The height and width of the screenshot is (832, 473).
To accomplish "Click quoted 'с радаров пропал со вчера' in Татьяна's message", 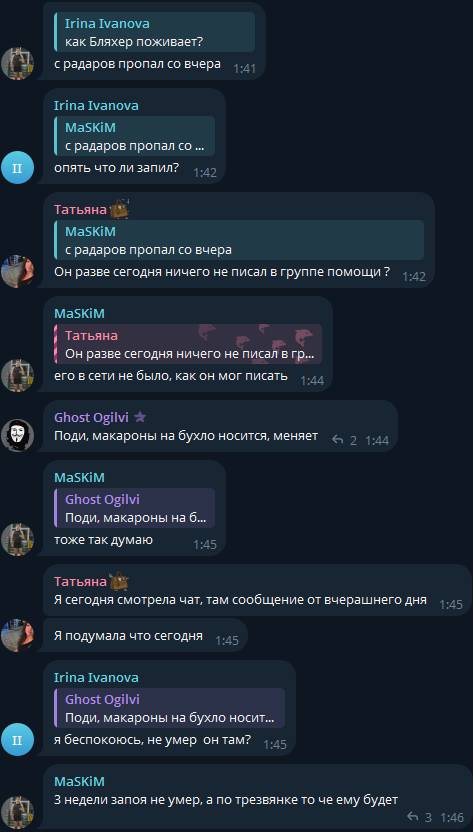I will 239,240.
